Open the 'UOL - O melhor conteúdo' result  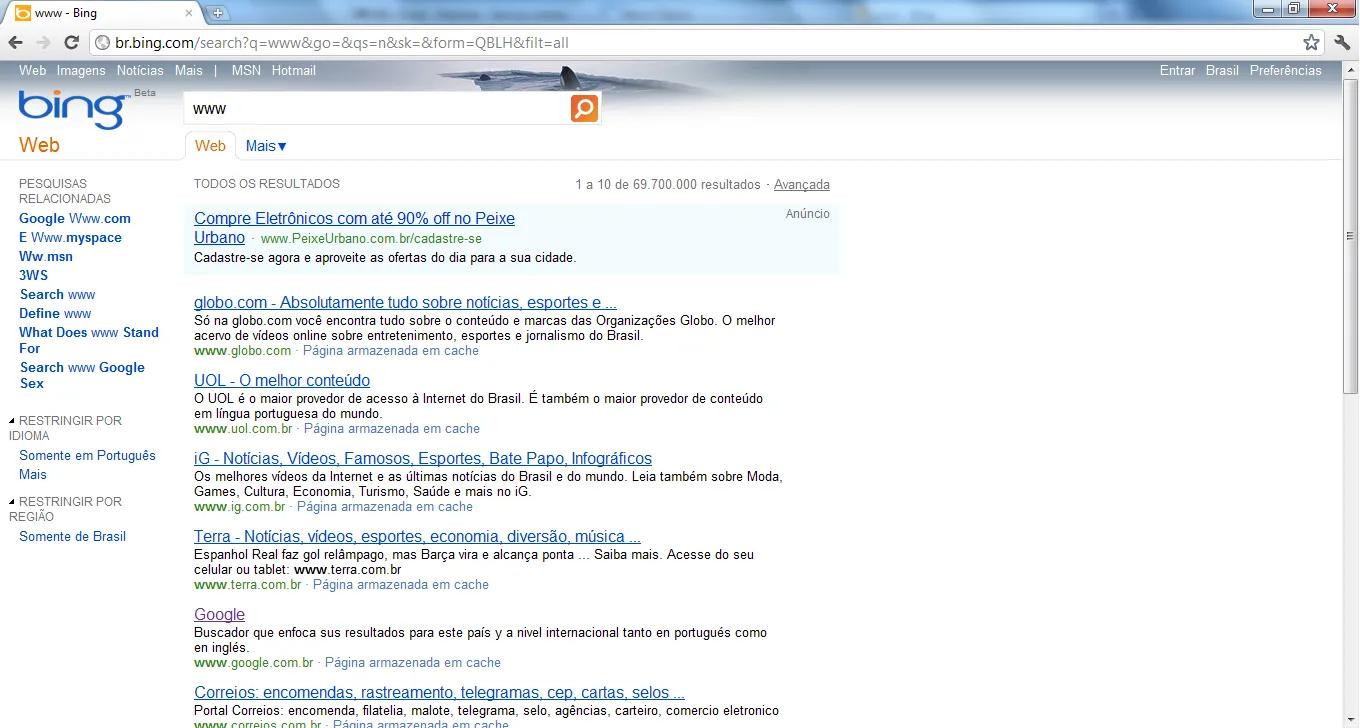pos(282,381)
